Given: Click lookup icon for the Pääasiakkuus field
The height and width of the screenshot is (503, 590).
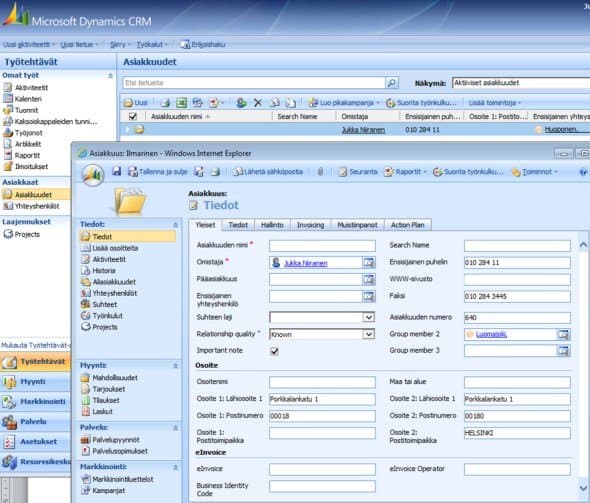Looking at the screenshot, I should [369, 279].
